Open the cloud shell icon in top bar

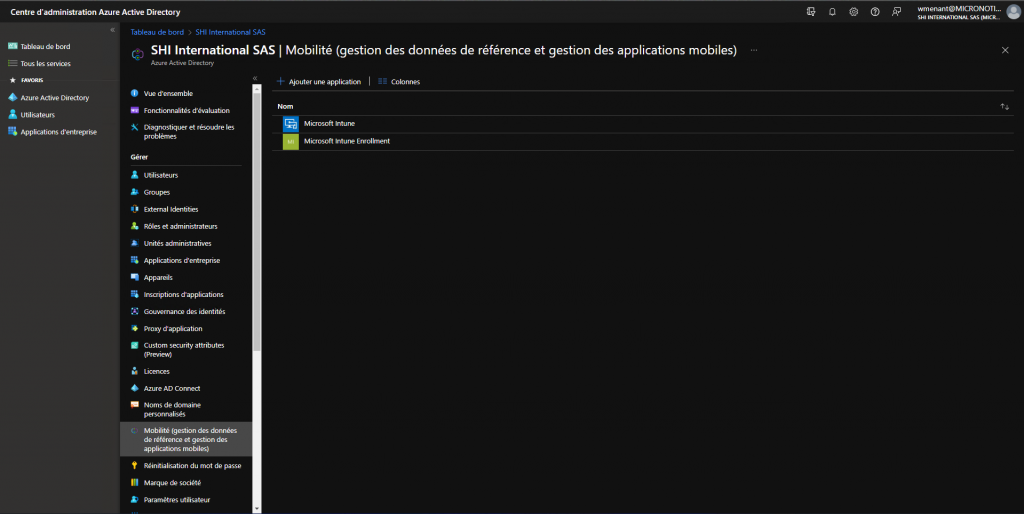coord(810,12)
